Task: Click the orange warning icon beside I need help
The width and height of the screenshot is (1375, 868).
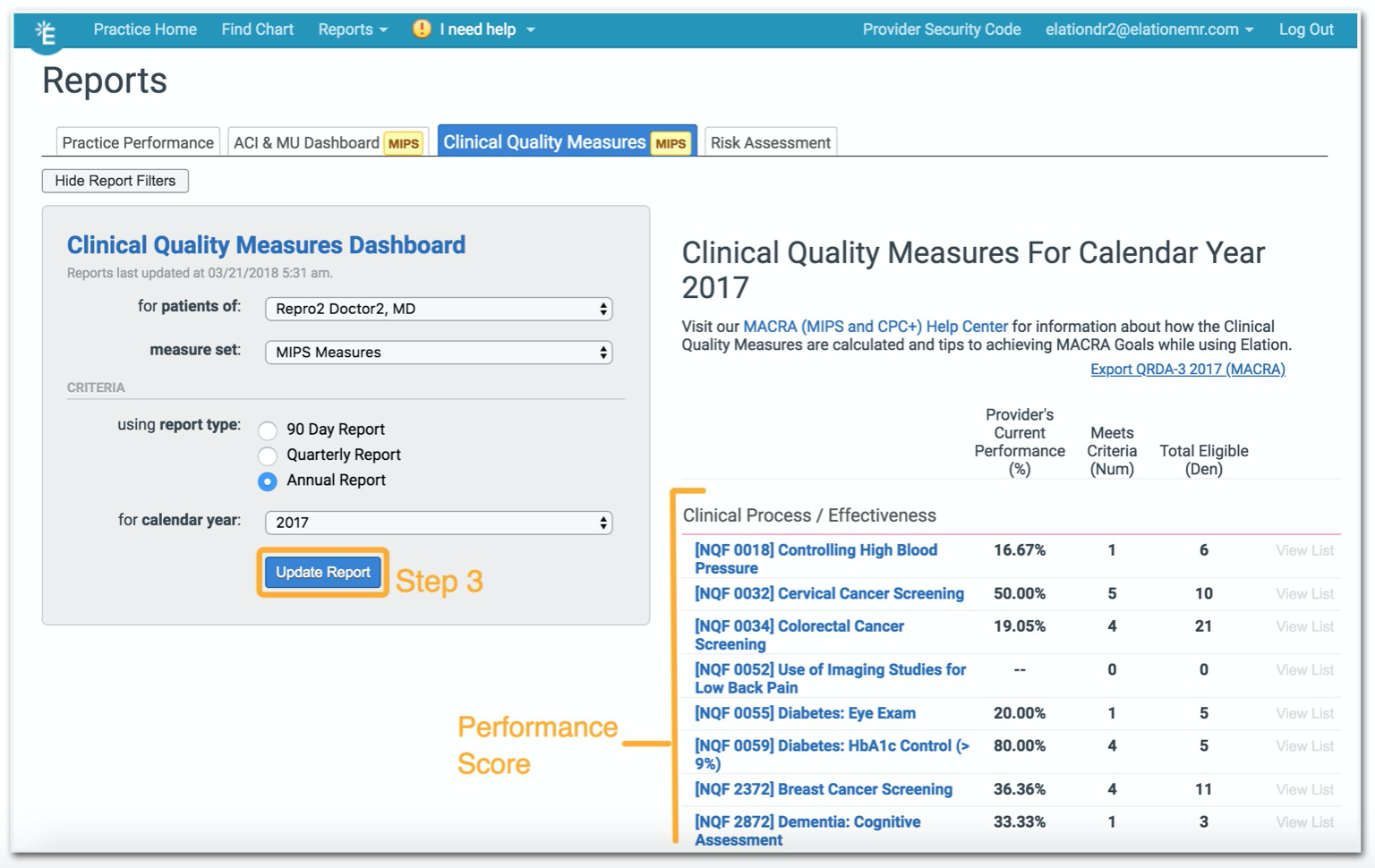Action: point(420,29)
